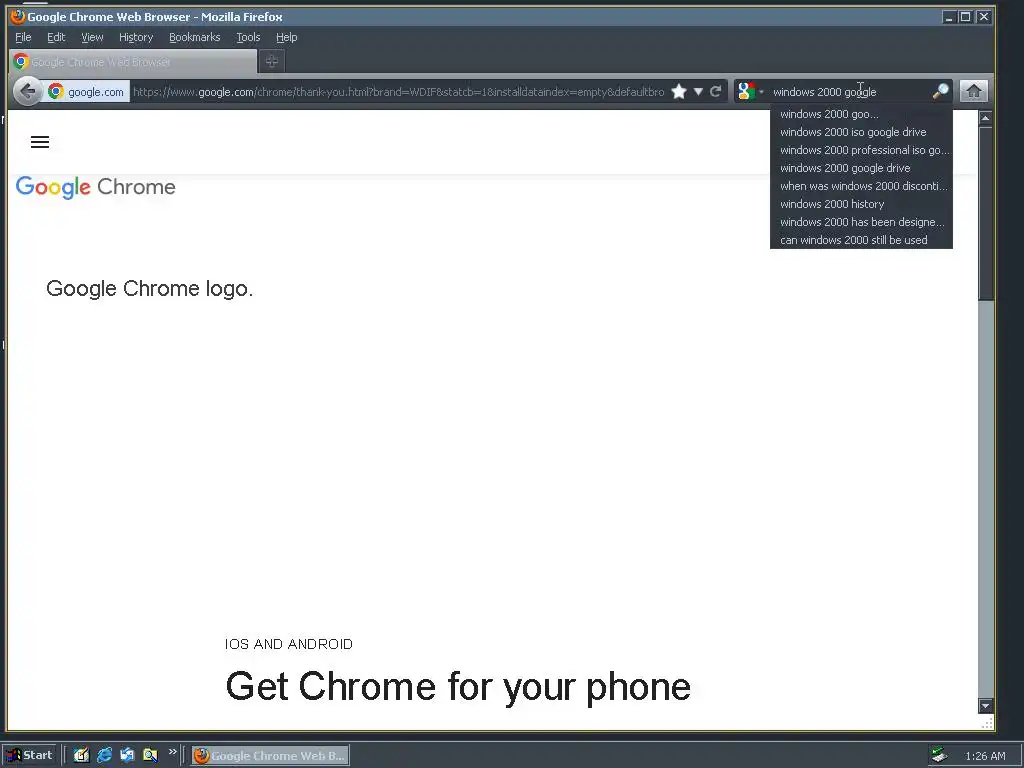Click the Firefox taskbar button
1024x768 pixels.
270,756
